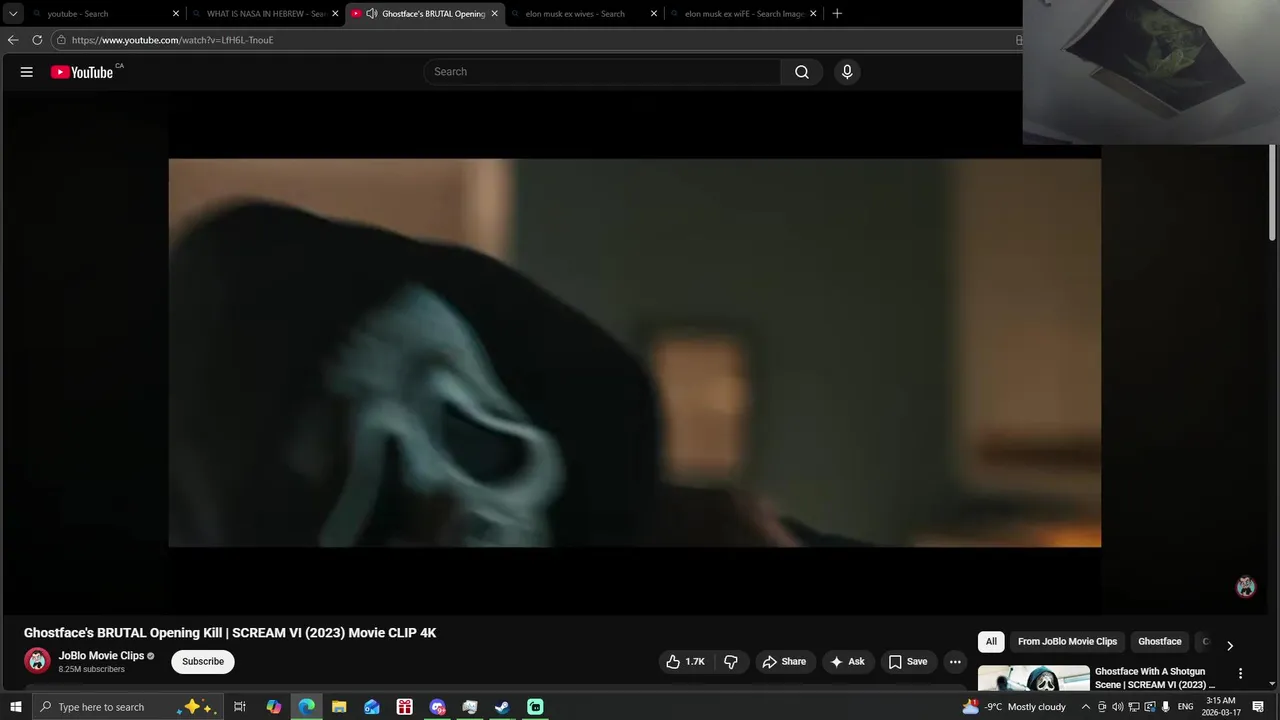Reload the current page
1280x720 pixels.
tap(37, 40)
